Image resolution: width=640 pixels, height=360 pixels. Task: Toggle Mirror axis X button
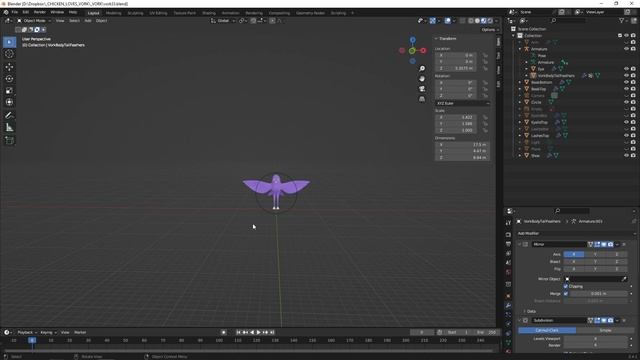pos(574,254)
